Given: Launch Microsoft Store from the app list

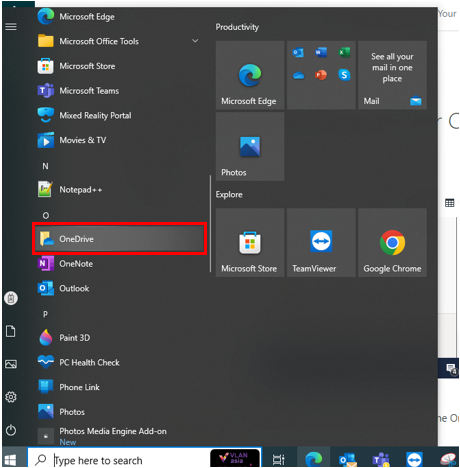Looking at the screenshot, I should coord(118,66).
